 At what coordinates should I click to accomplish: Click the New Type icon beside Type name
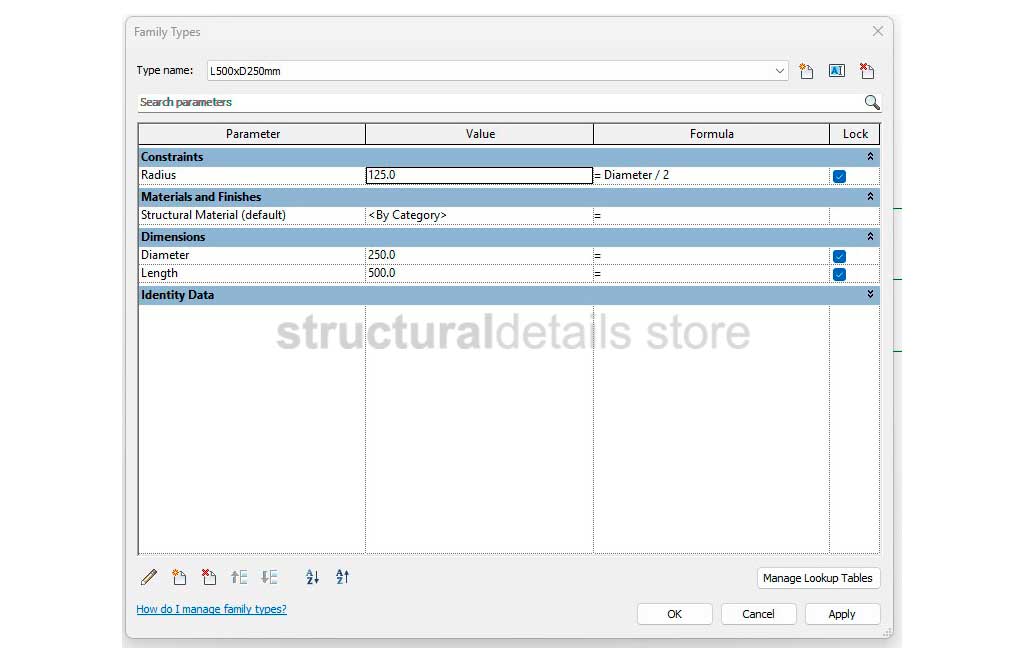[x=806, y=71]
